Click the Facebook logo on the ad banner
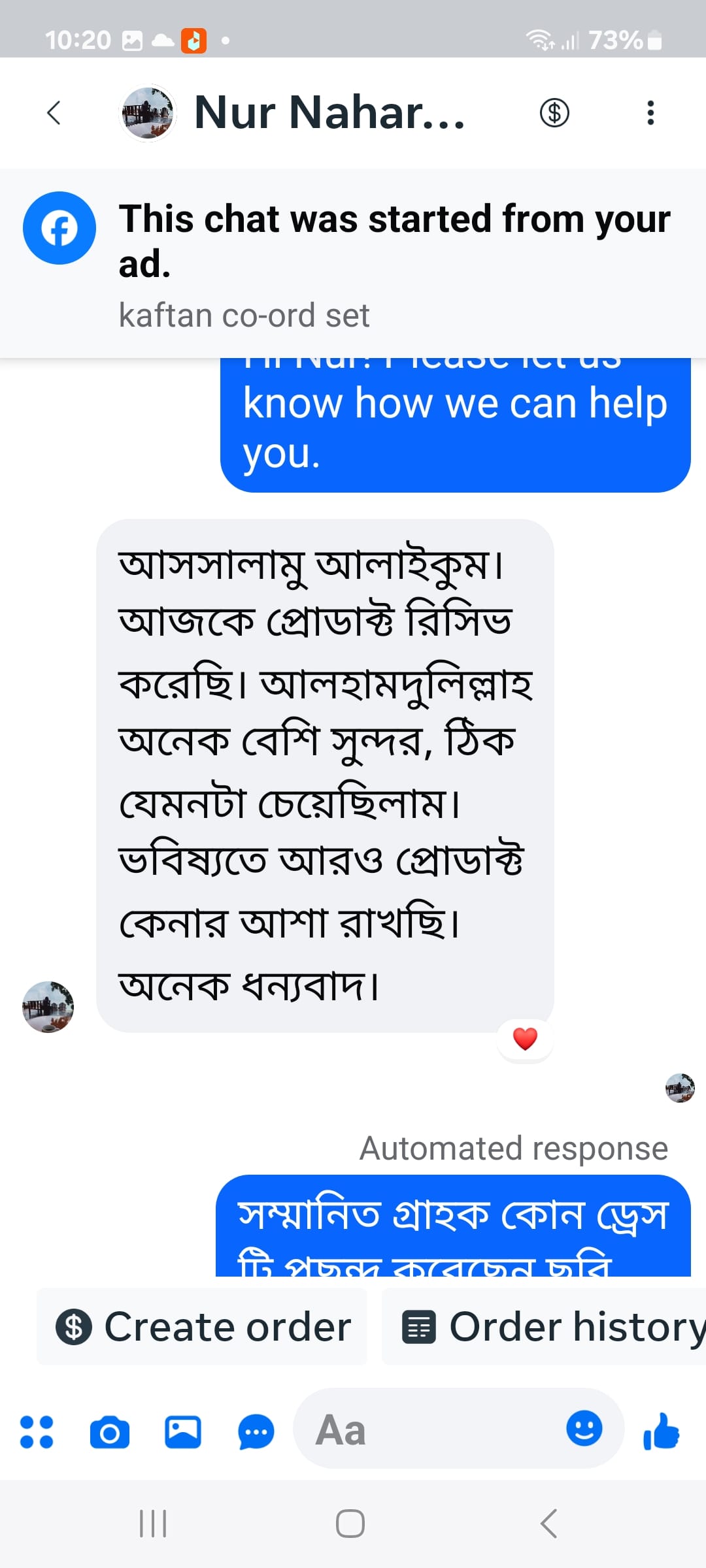 [x=59, y=228]
